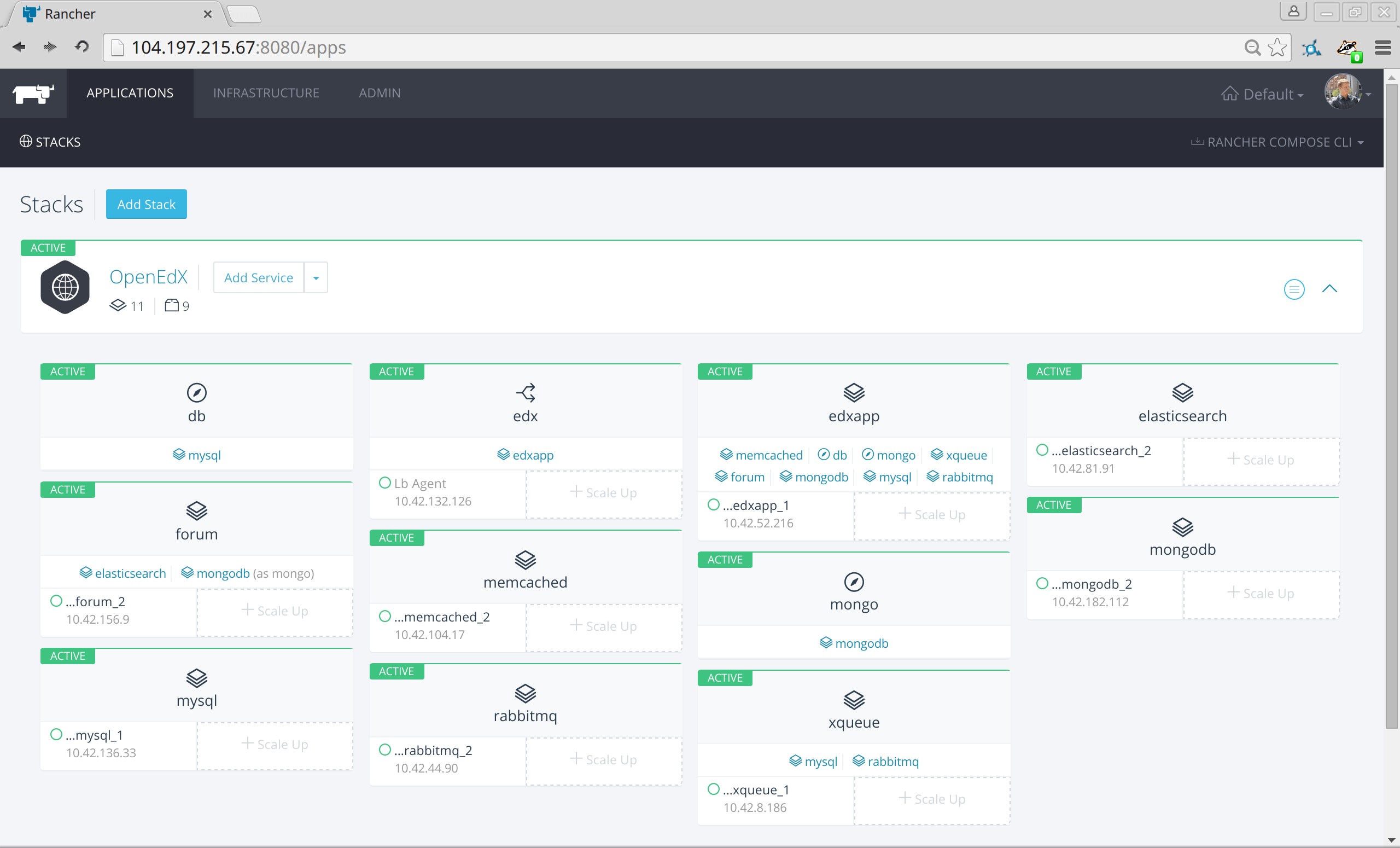Bookmark page with star icon
The image size is (1400, 848).
point(1277,48)
